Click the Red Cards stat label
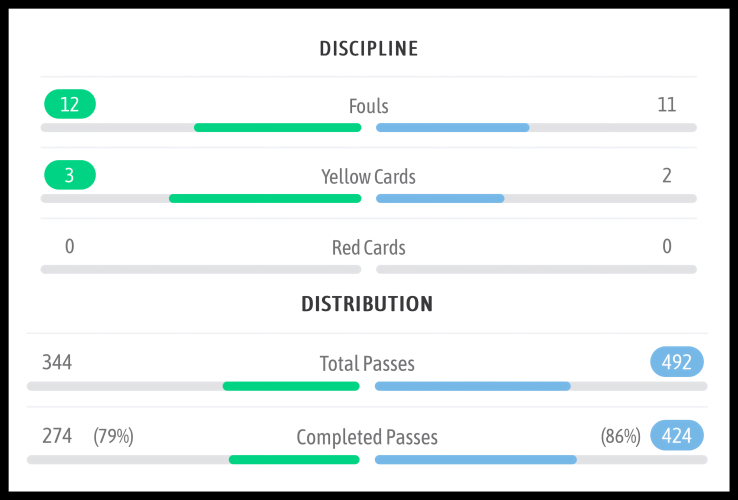The height and width of the screenshot is (500, 738). 368,247
